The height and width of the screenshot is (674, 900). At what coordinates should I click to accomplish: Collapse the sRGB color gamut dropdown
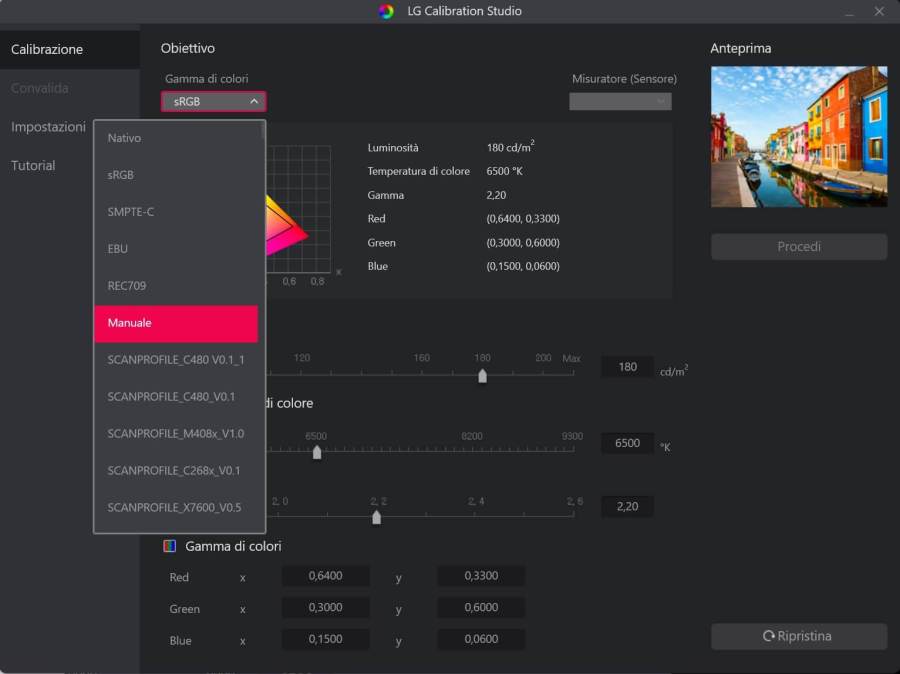click(213, 101)
